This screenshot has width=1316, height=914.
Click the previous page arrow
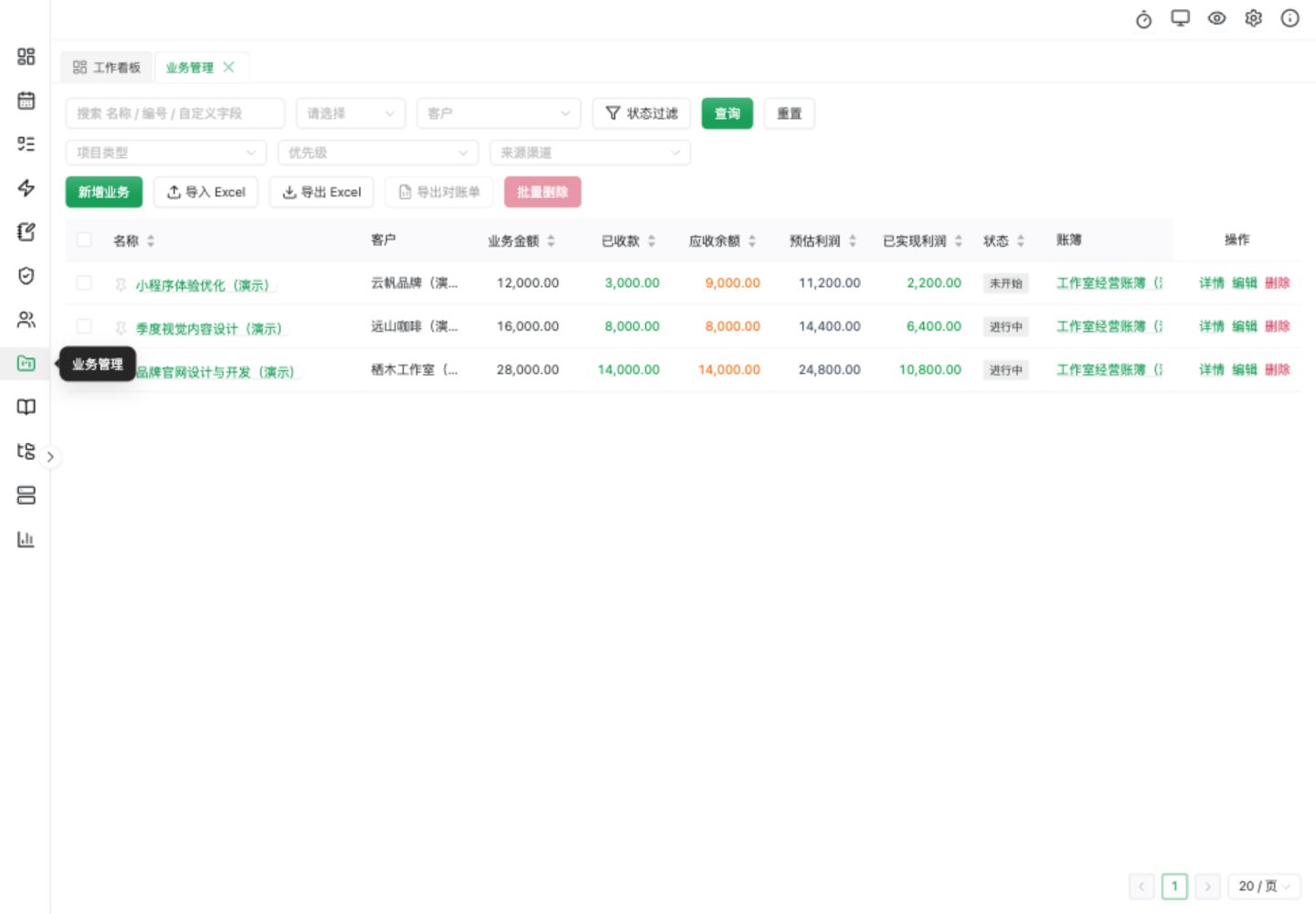(x=1141, y=886)
